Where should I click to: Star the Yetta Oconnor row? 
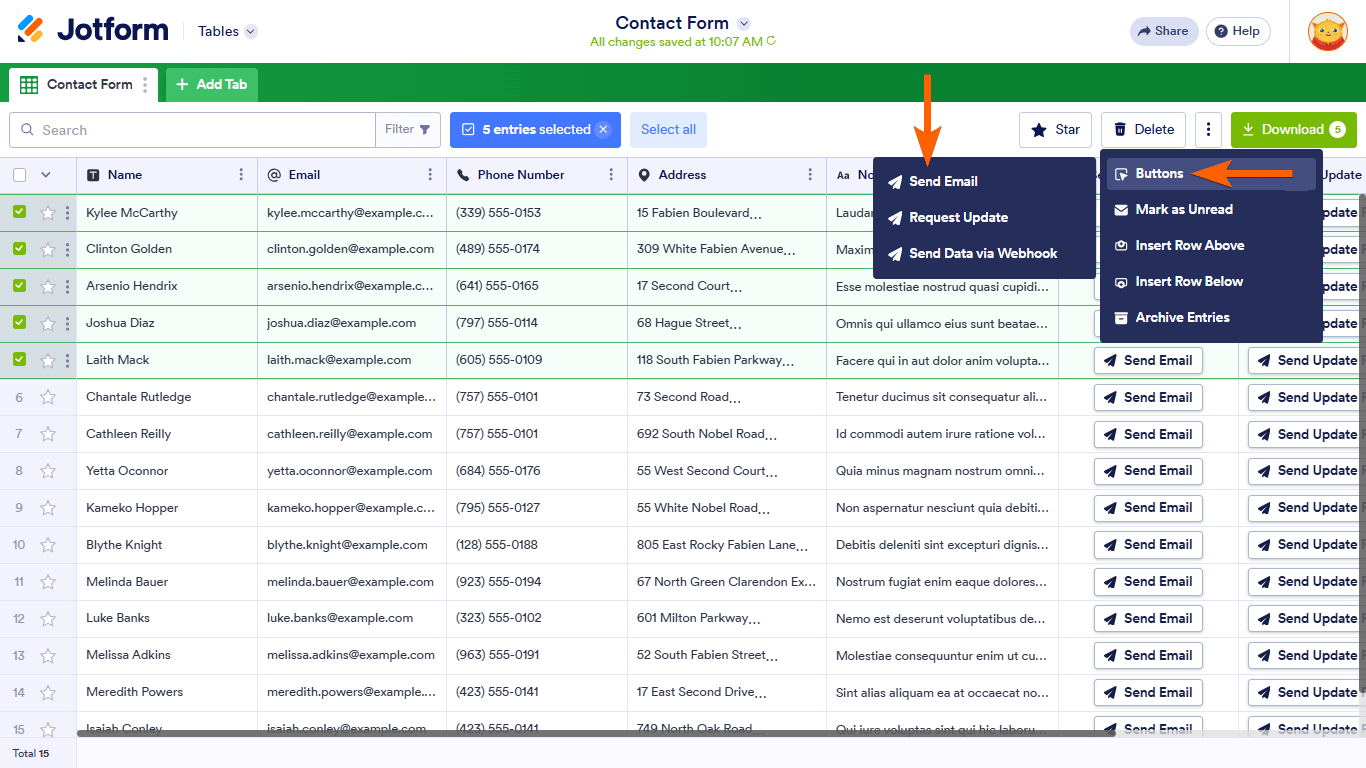tap(47, 471)
